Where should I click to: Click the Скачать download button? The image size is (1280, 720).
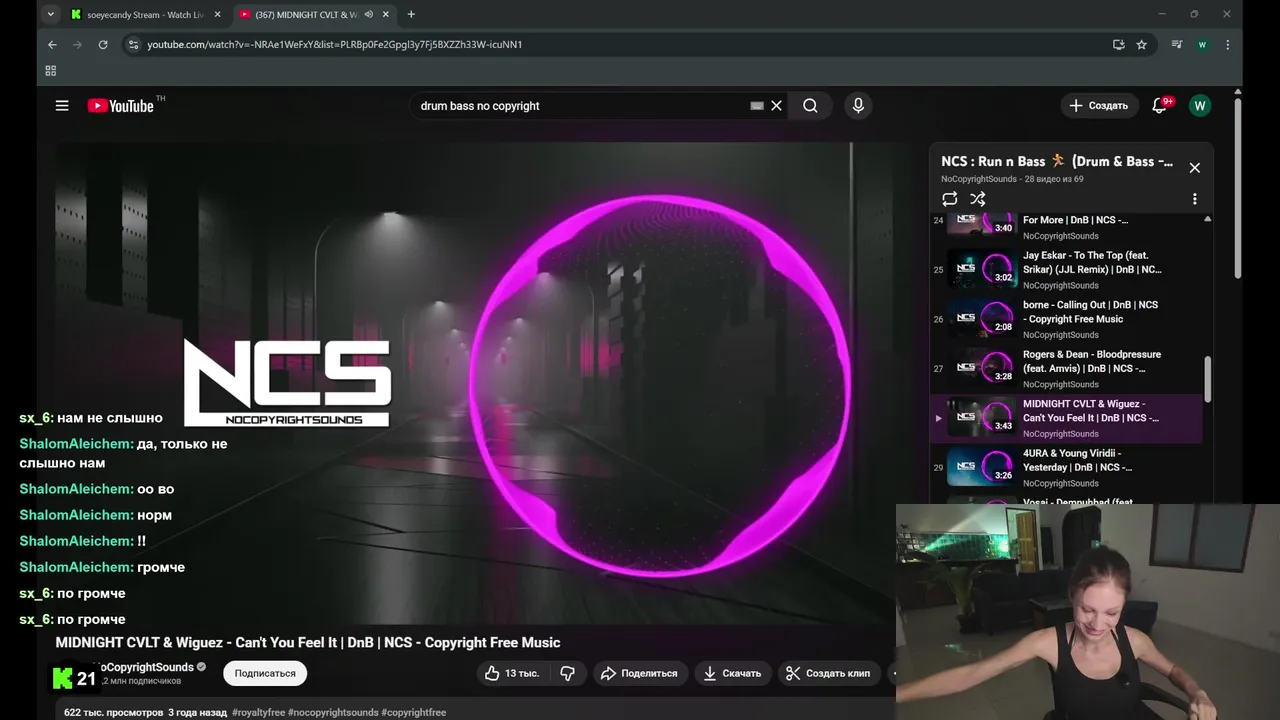click(732, 673)
